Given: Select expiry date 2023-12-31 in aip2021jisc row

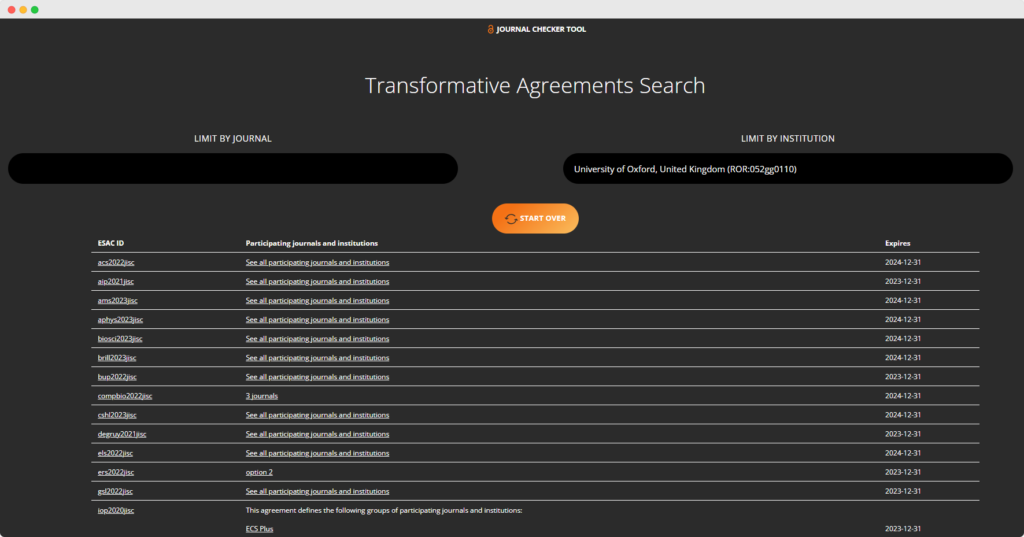Looking at the screenshot, I should (x=903, y=282).
